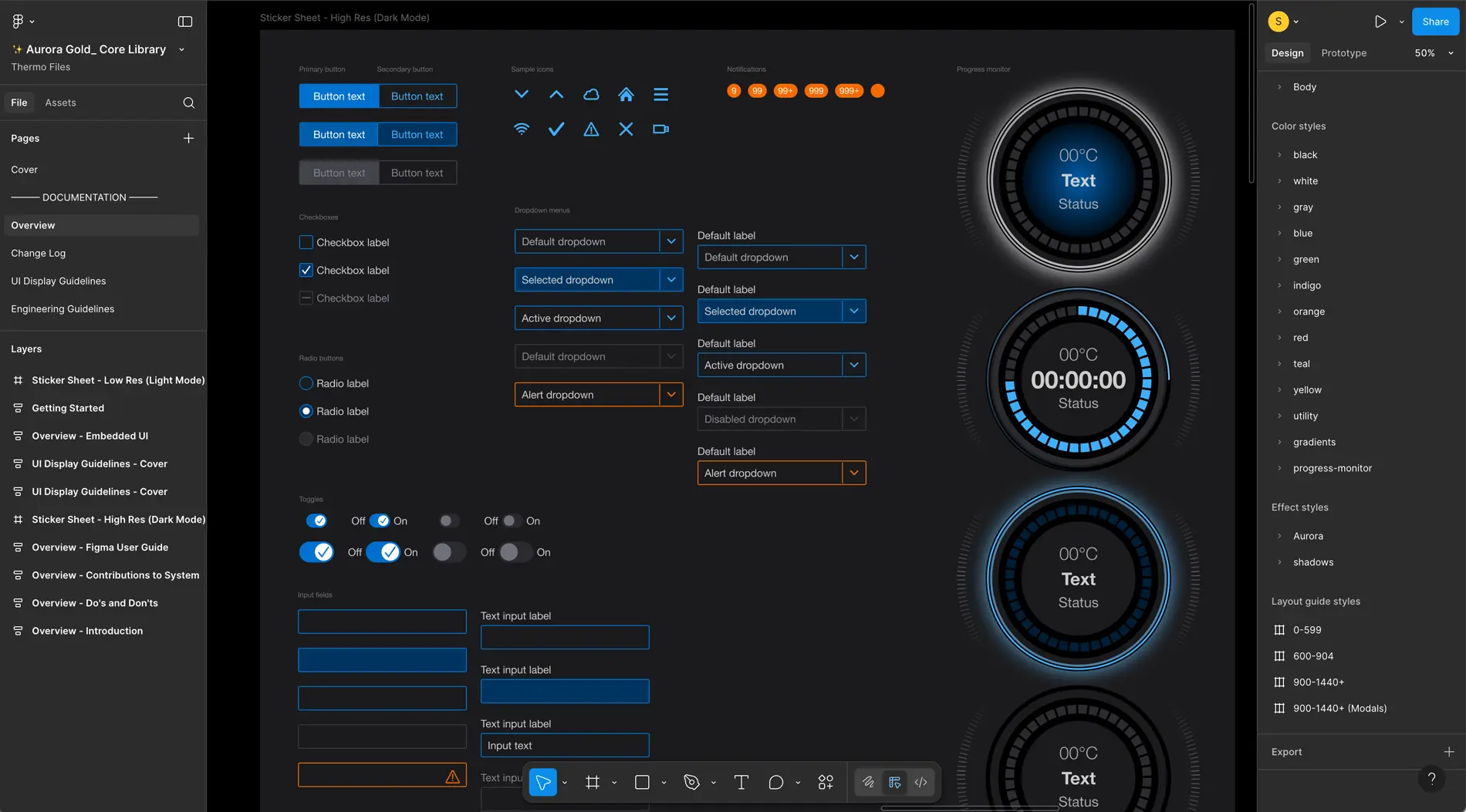This screenshot has width=1466, height=812.
Task: Select the Getting Started layer
Action: click(x=68, y=408)
